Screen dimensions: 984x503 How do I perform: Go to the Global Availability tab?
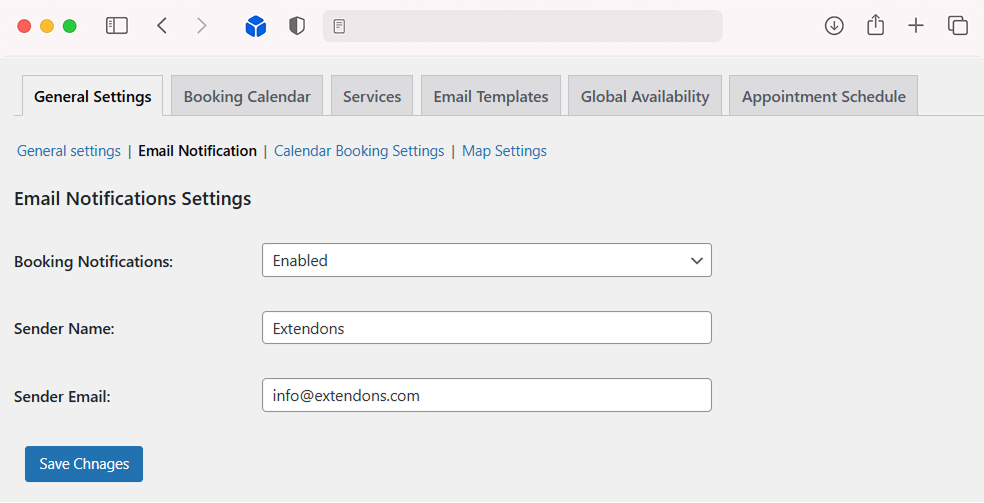(x=645, y=97)
